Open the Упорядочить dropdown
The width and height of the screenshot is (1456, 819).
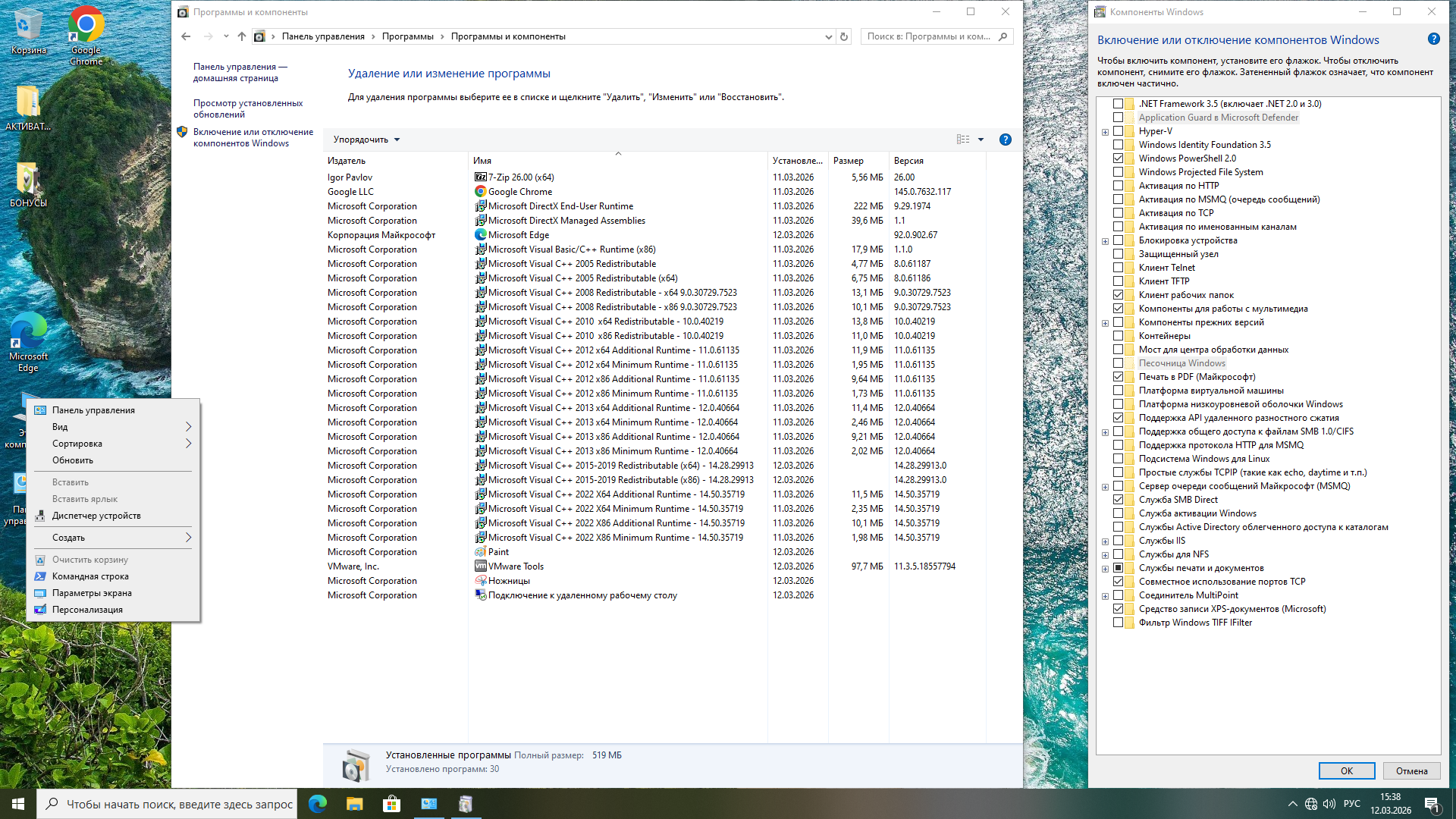point(366,140)
